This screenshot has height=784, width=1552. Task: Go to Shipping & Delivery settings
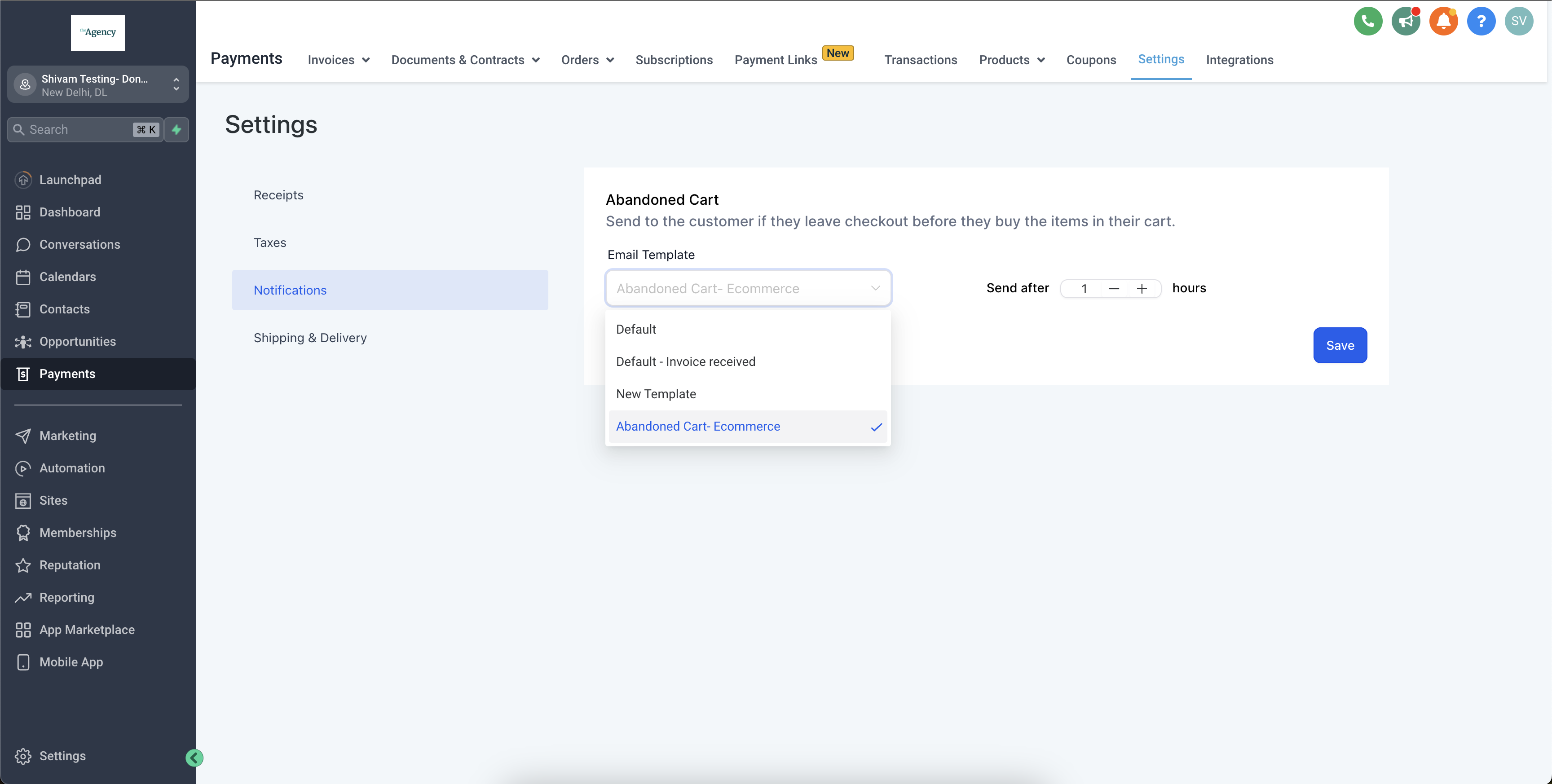pos(310,338)
